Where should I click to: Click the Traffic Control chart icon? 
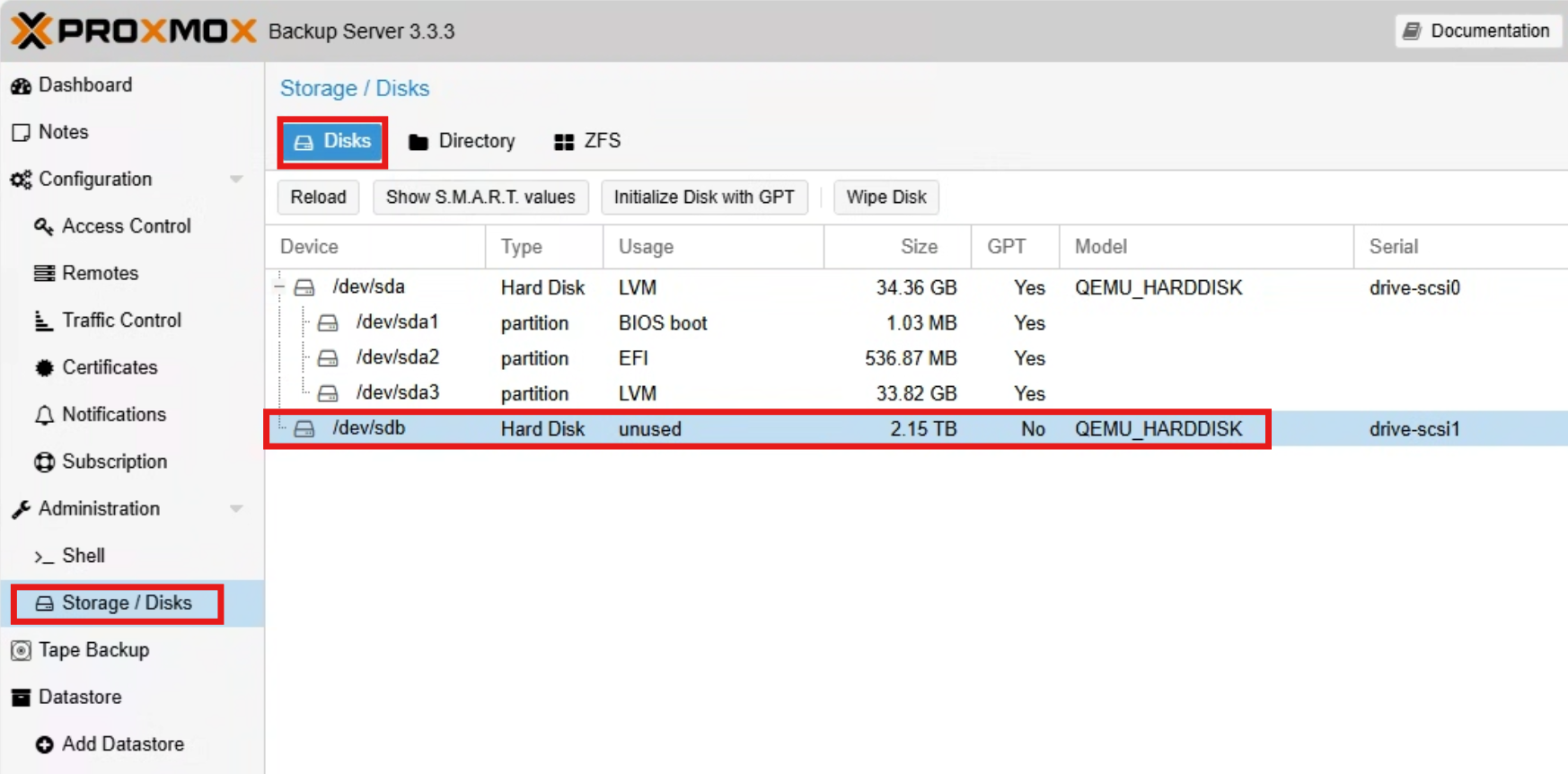tap(43, 321)
